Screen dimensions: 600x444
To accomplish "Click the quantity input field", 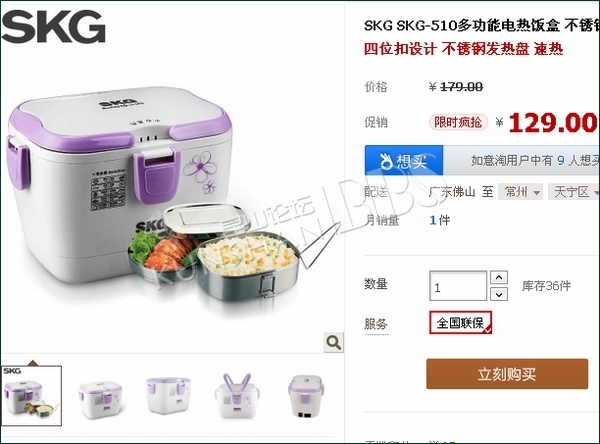I will coord(458,286).
